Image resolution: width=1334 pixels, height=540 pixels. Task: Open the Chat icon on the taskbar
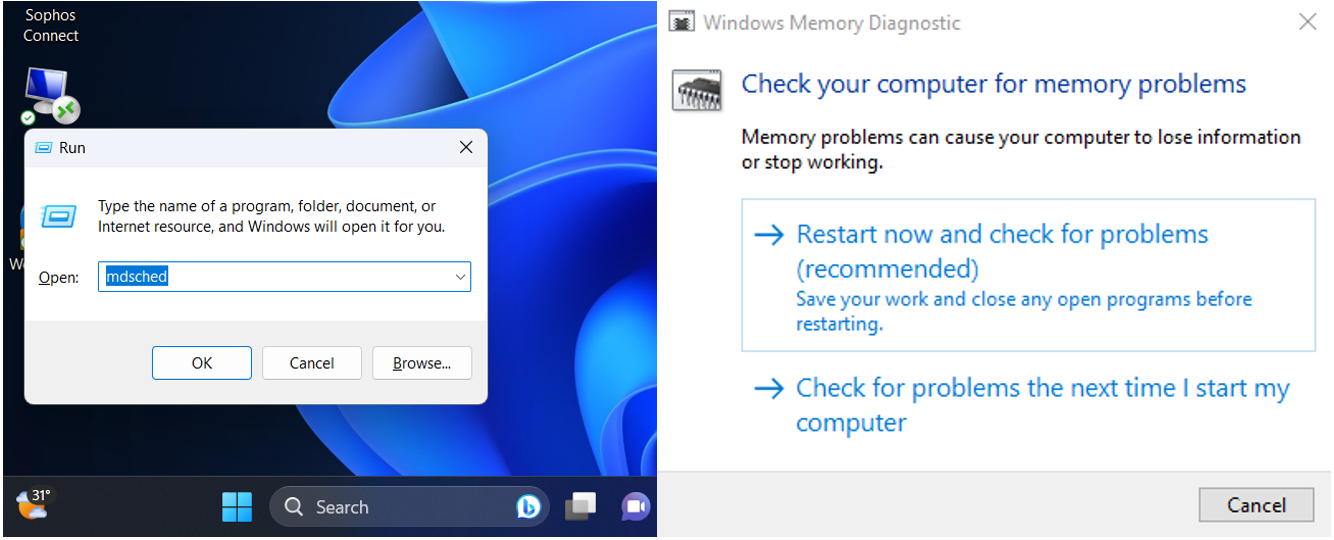[x=635, y=507]
